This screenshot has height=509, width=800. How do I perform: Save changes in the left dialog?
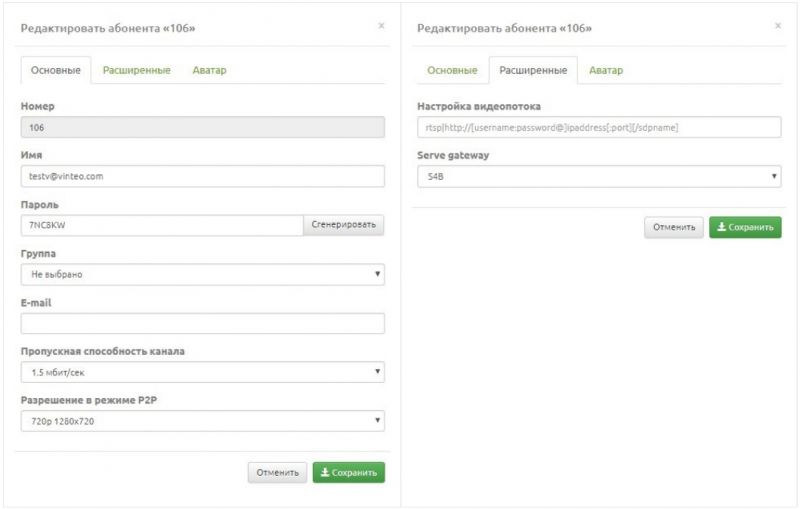(x=349, y=473)
